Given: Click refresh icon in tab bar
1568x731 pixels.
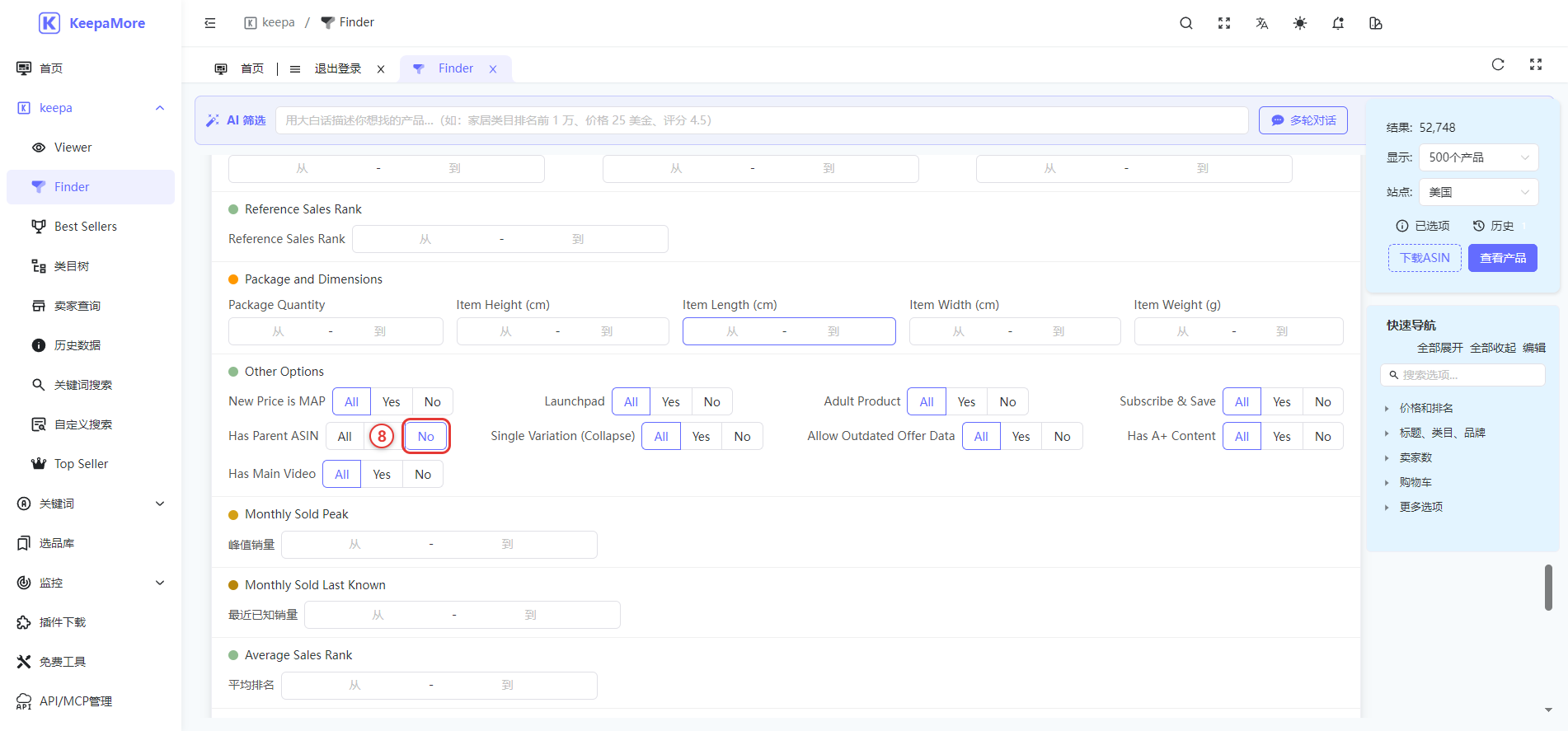Looking at the screenshot, I should click(x=1498, y=64).
